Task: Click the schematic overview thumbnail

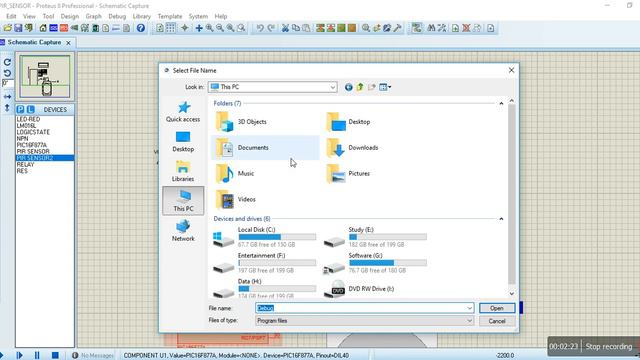Action: tap(45, 76)
